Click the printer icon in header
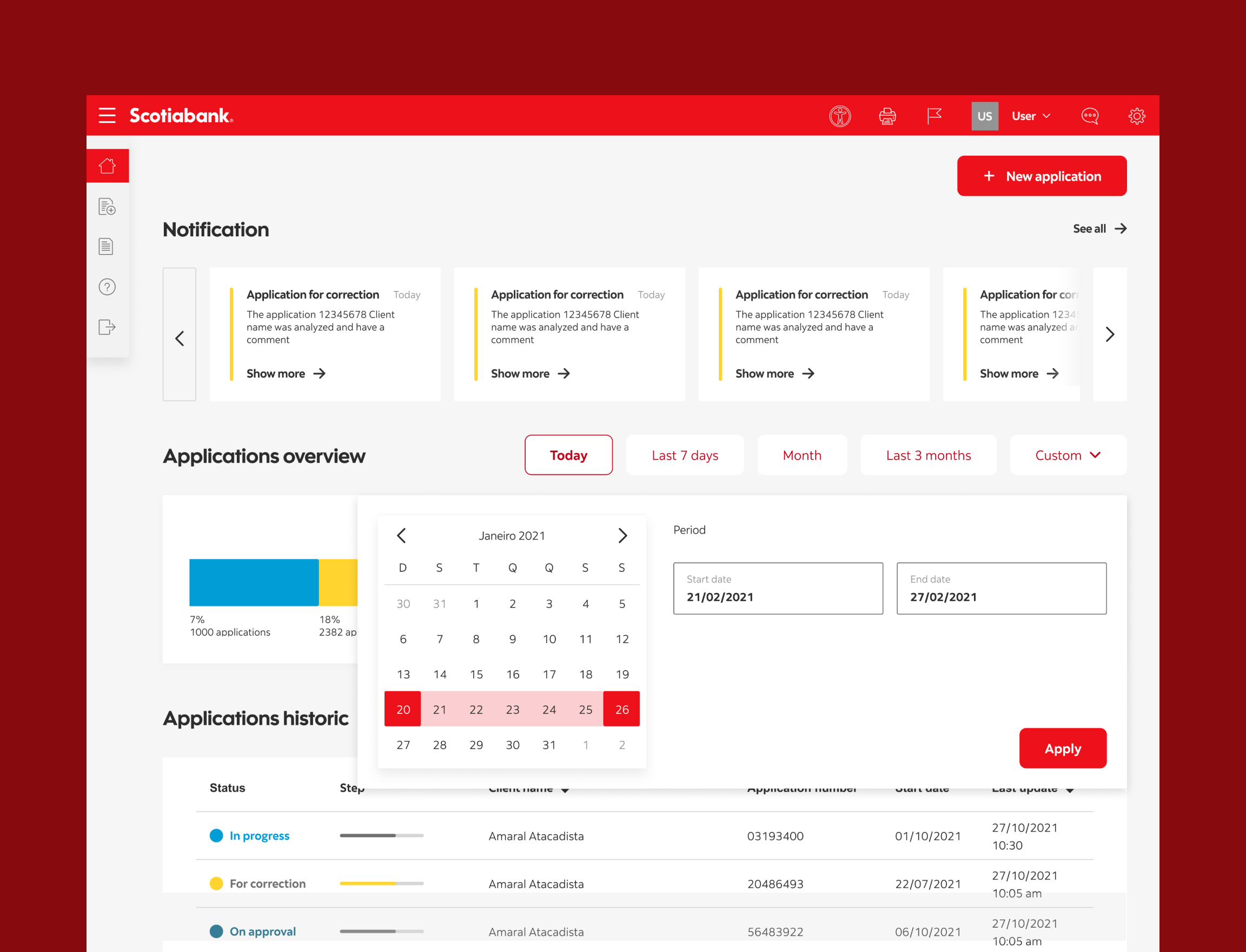The width and height of the screenshot is (1246, 952). point(887,116)
